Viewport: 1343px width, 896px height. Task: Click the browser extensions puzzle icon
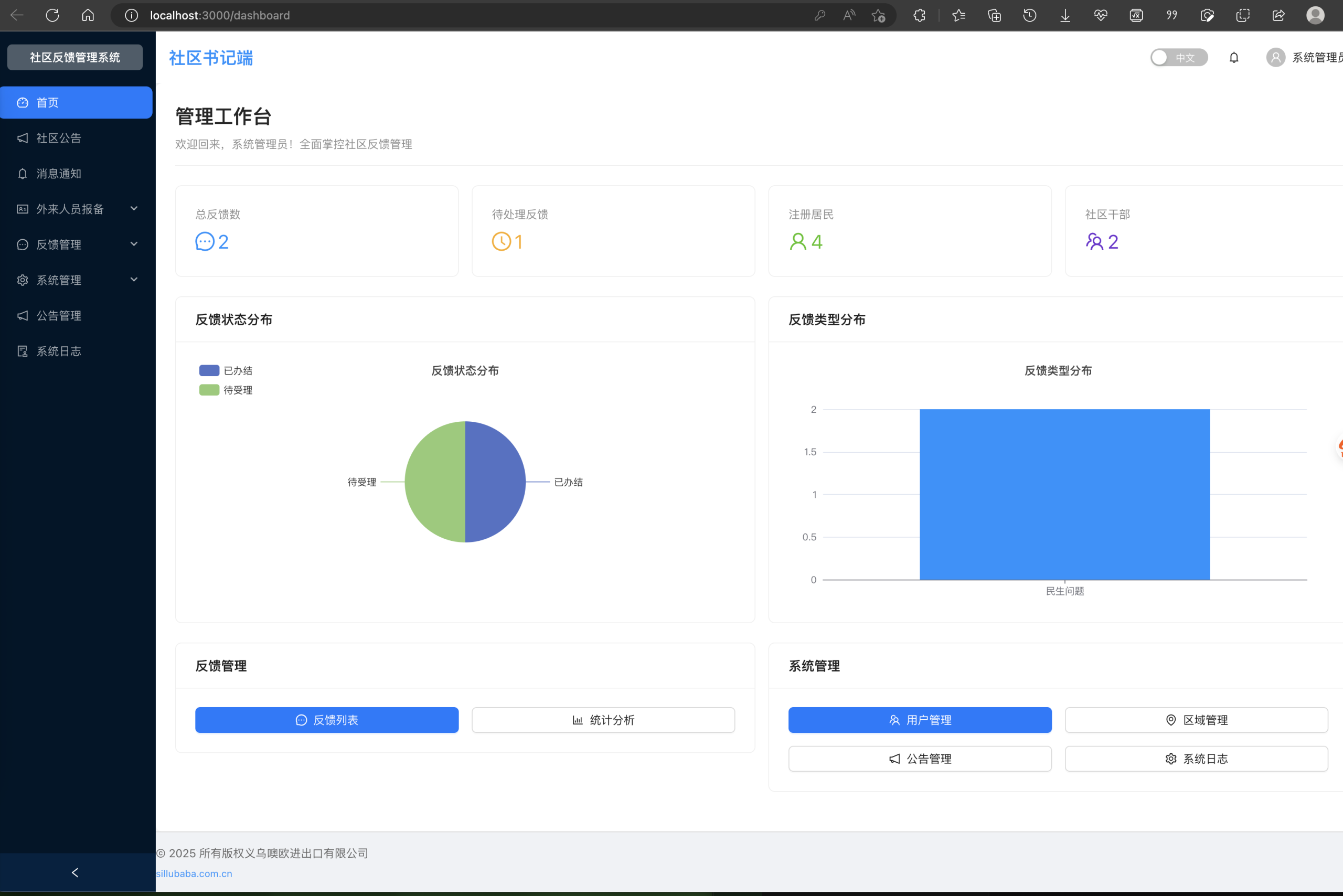click(919, 15)
